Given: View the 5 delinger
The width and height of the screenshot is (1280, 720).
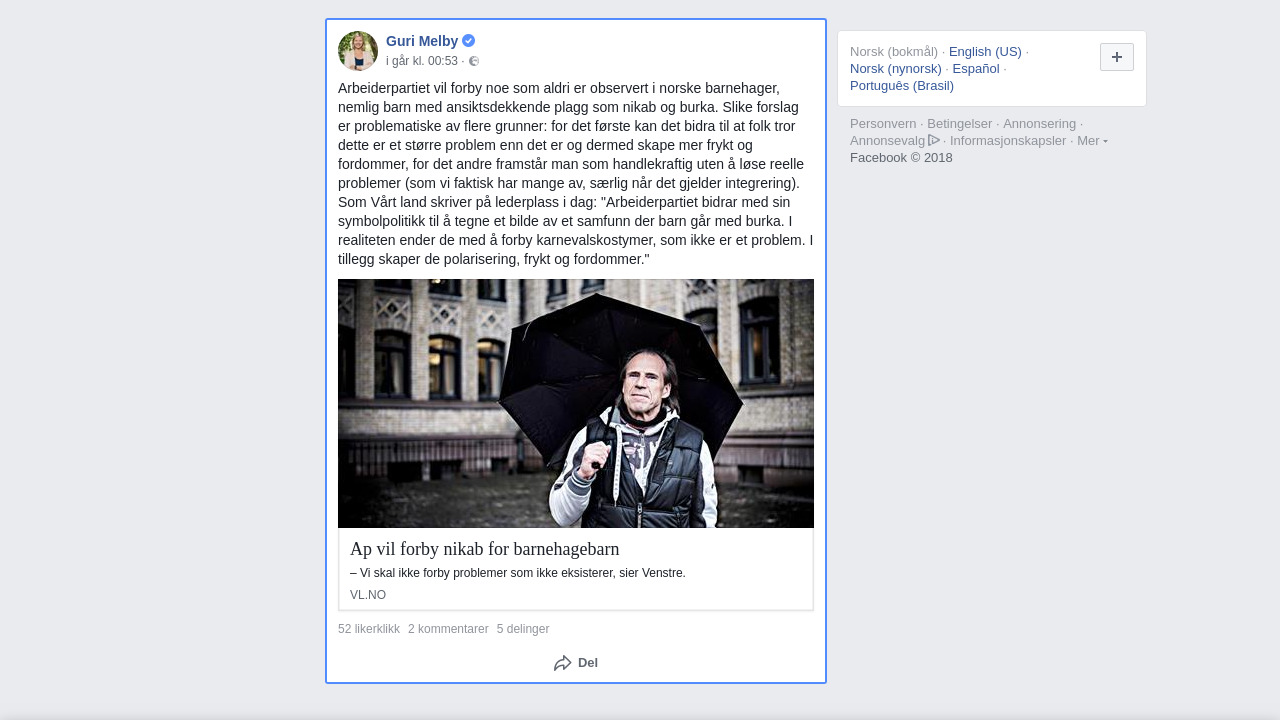Looking at the screenshot, I should [x=523, y=629].
